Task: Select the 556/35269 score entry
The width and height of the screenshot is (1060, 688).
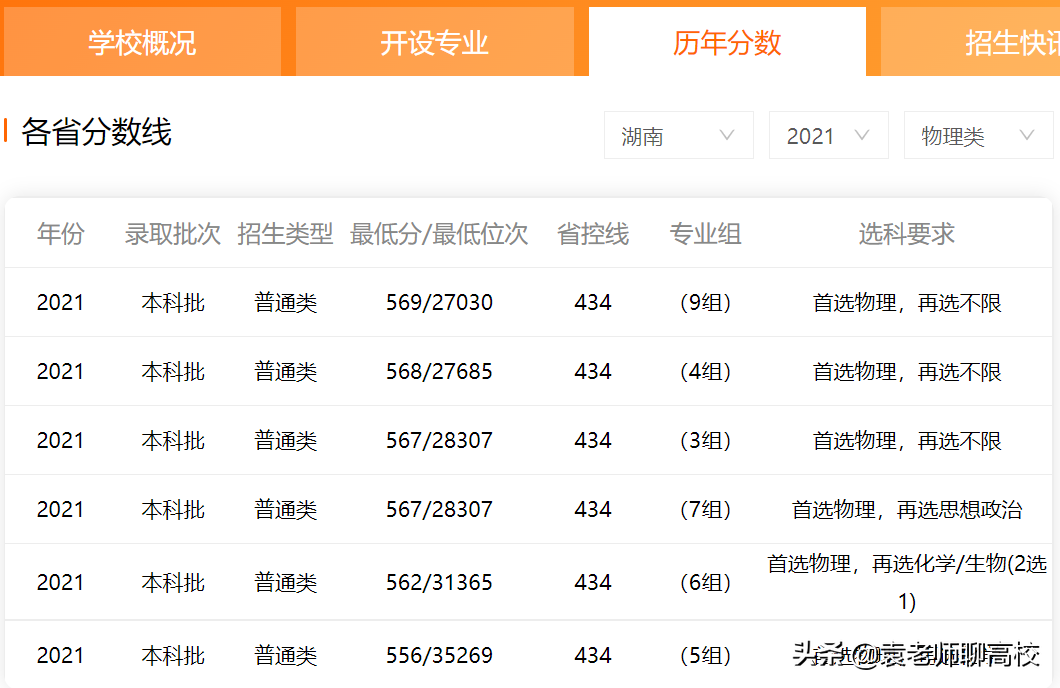Action: point(438,655)
